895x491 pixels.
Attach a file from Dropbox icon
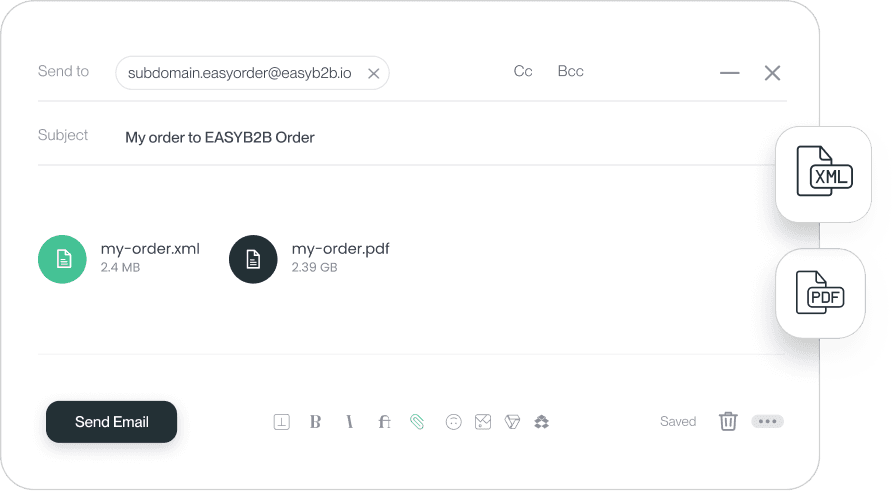click(542, 422)
